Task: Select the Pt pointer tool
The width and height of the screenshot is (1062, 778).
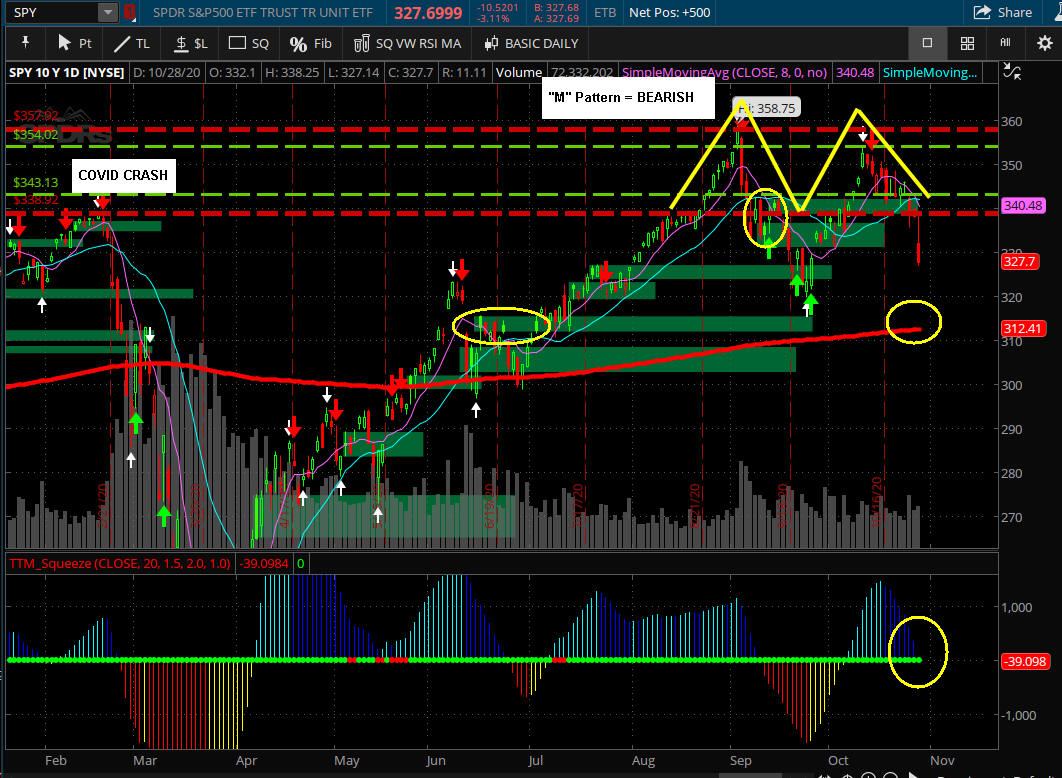Action: (75, 43)
